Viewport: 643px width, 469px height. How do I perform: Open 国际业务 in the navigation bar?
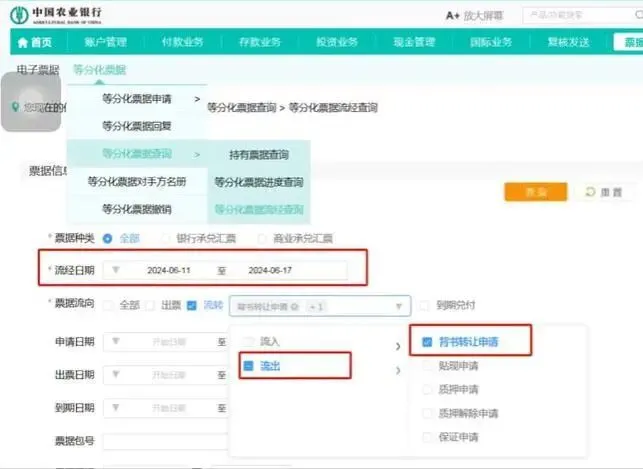click(x=491, y=42)
